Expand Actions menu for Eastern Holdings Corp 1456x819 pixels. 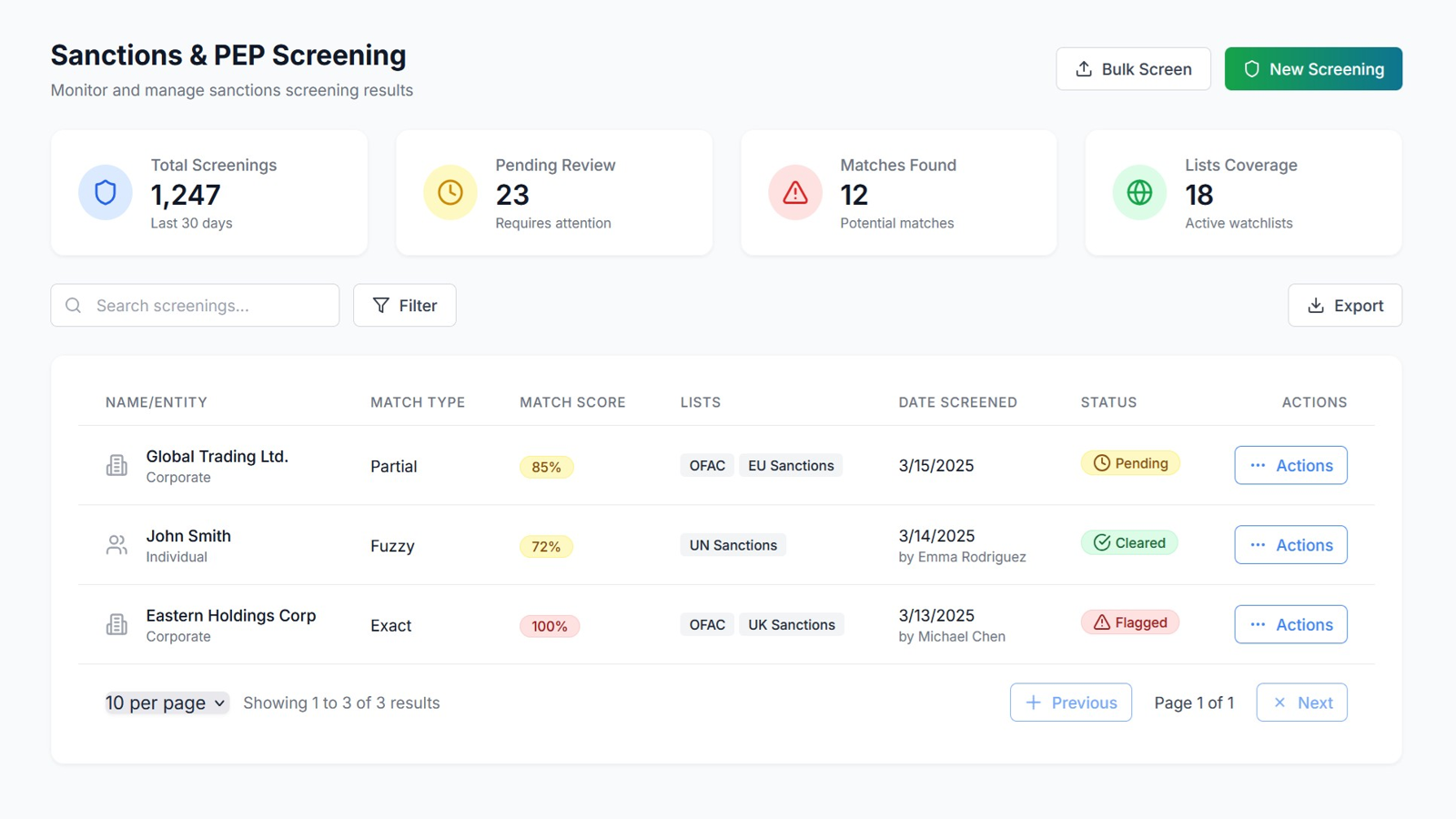[1290, 624]
